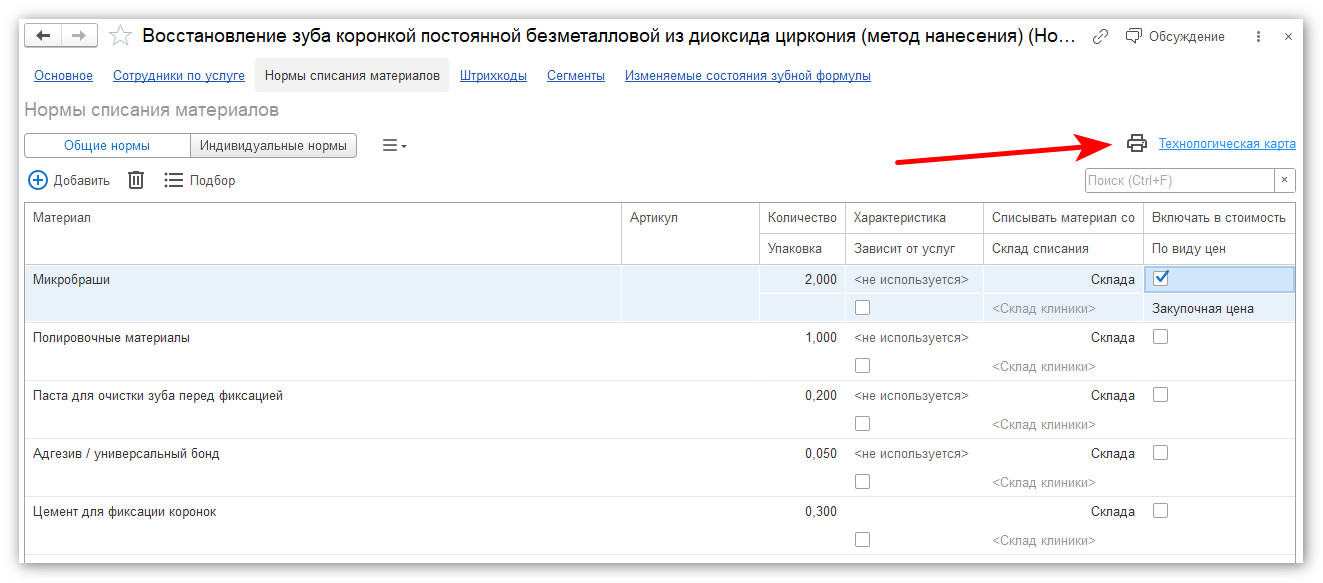This screenshot has height=583, width=1323.
Task: Expand the list-view menu dropdown
Action: pyautogui.click(x=395, y=146)
